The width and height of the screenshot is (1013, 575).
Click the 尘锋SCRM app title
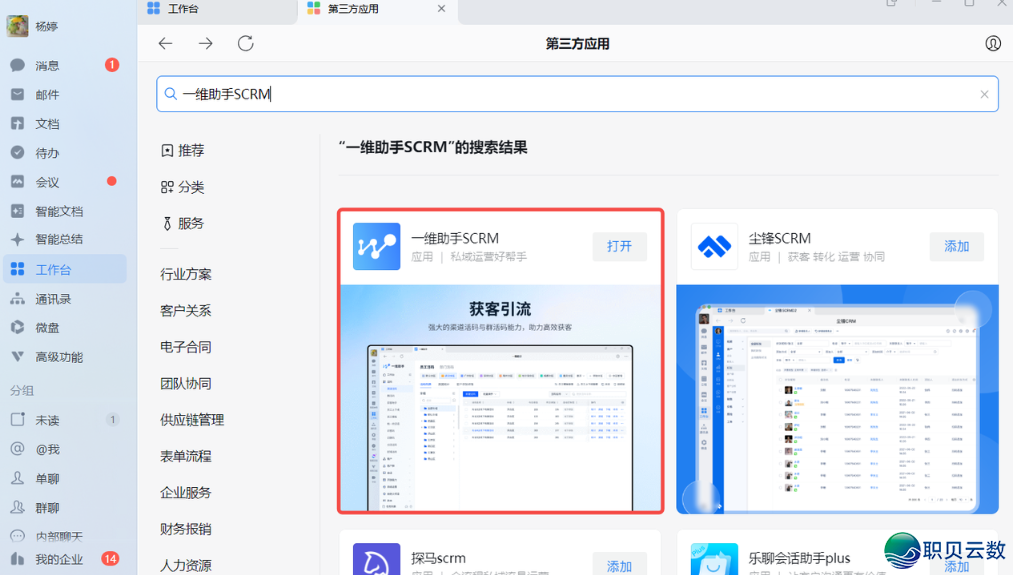point(780,238)
